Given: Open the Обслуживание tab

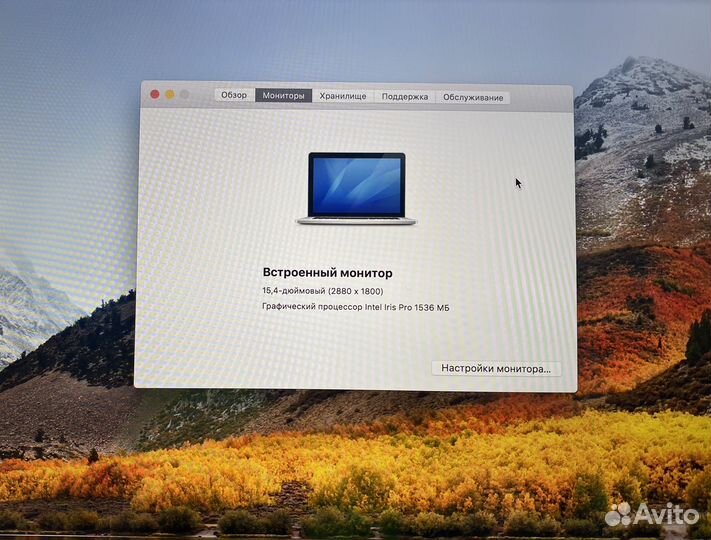Looking at the screenshot, I should point(473,97).
